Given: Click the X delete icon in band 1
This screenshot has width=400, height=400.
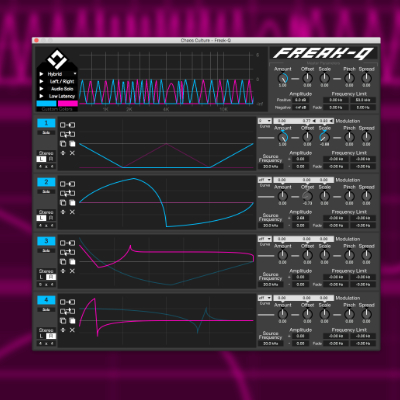Looking at the screenshot, I should [x=72, y=153].
